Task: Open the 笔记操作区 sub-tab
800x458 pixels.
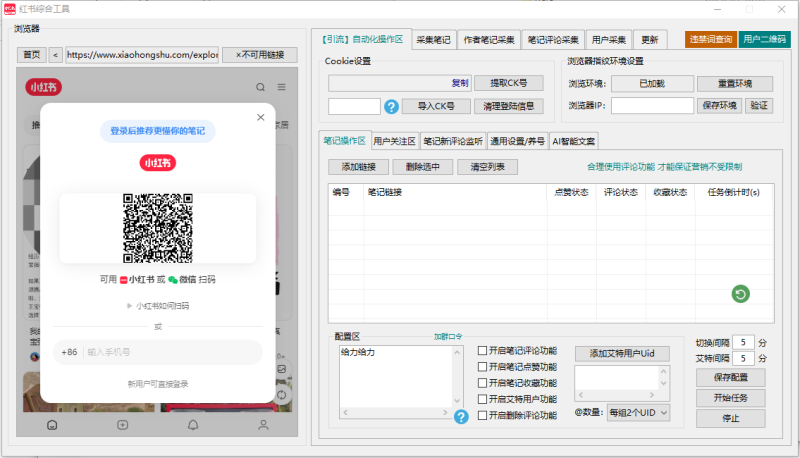Action: [344, 141]
